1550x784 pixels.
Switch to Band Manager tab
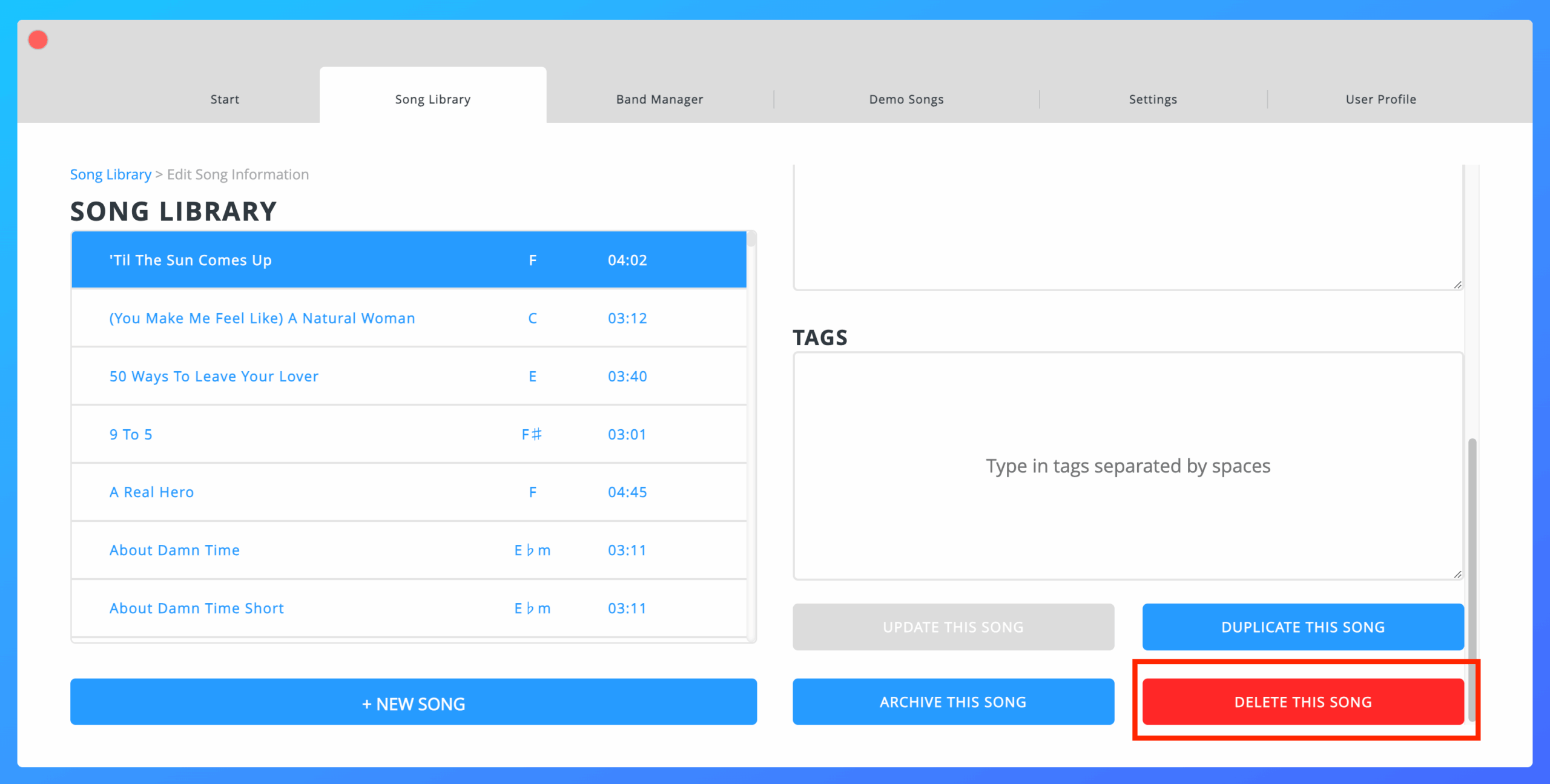pos(659,99)
